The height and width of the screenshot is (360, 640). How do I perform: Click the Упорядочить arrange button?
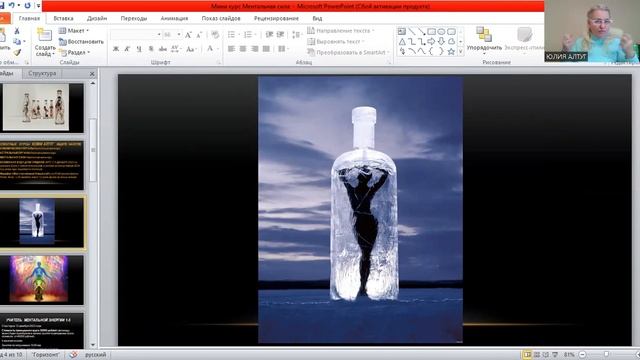click(484, 41)
